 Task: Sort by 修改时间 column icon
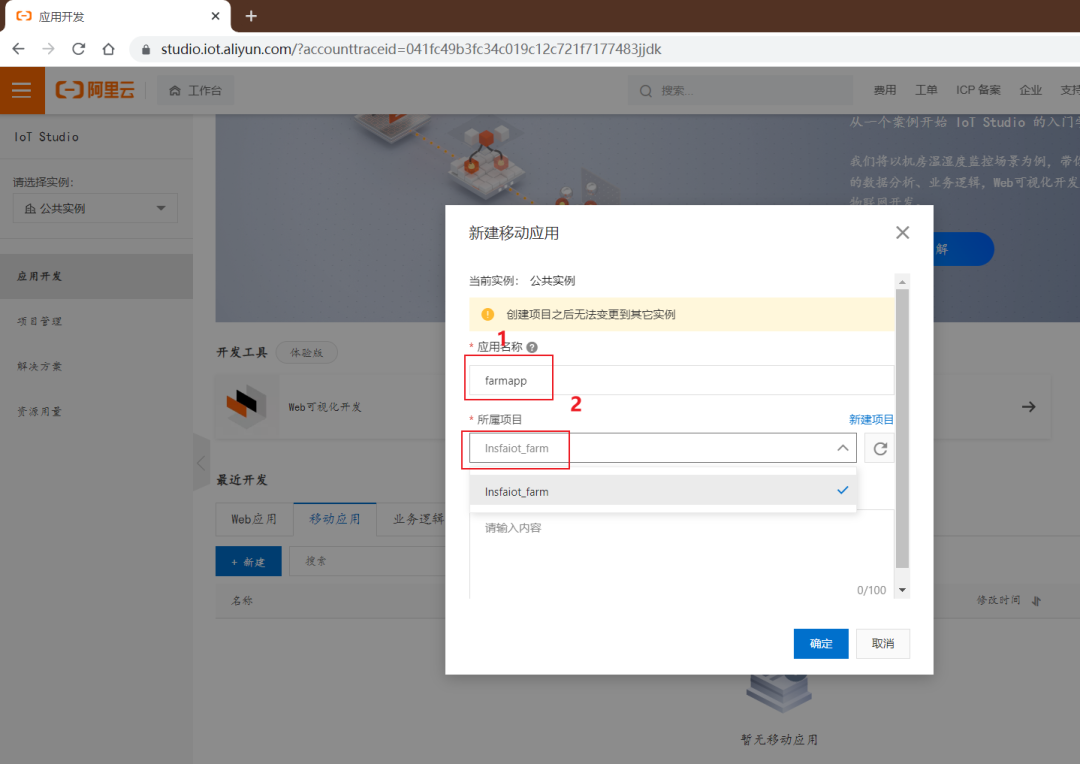click(x=1036, y=601)
